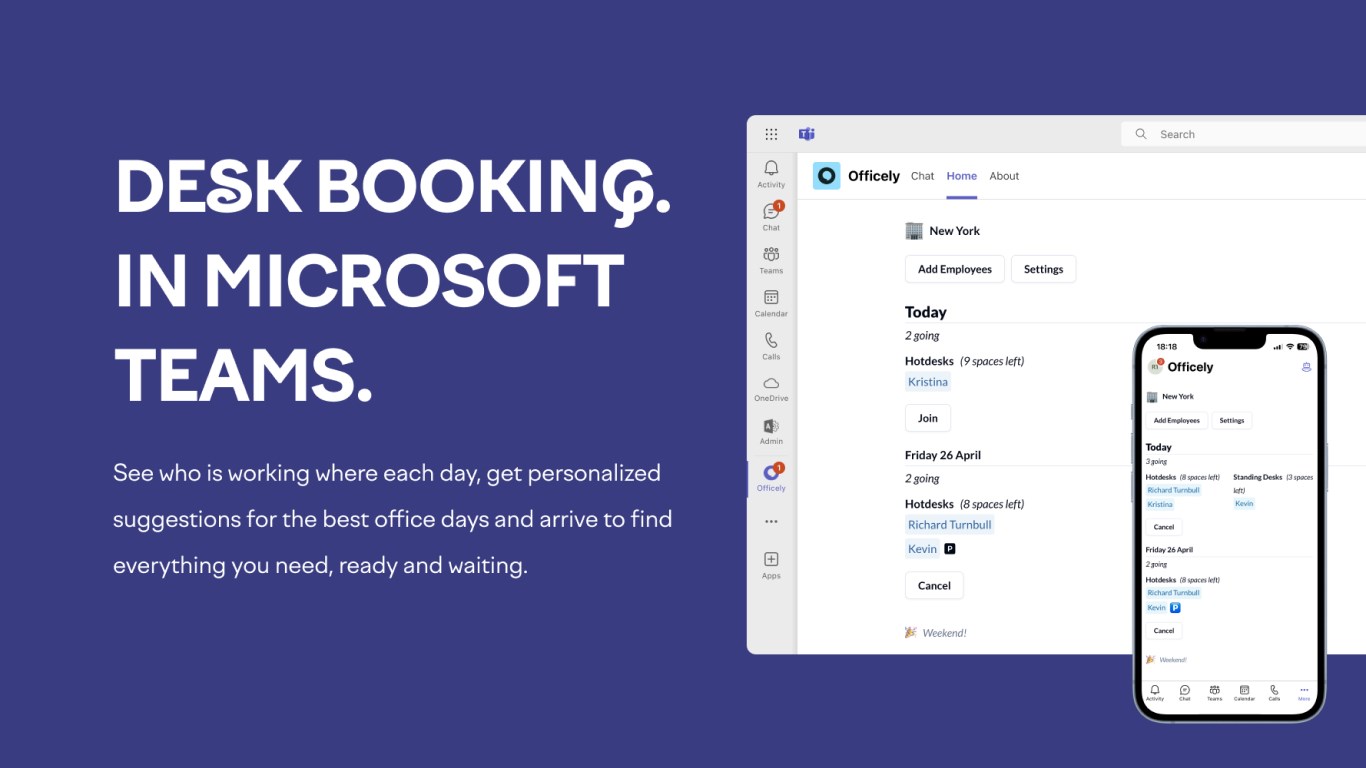Tap Settings on the phone screen
Screen dimensions: 1366x768
(x=1232, y=421)
